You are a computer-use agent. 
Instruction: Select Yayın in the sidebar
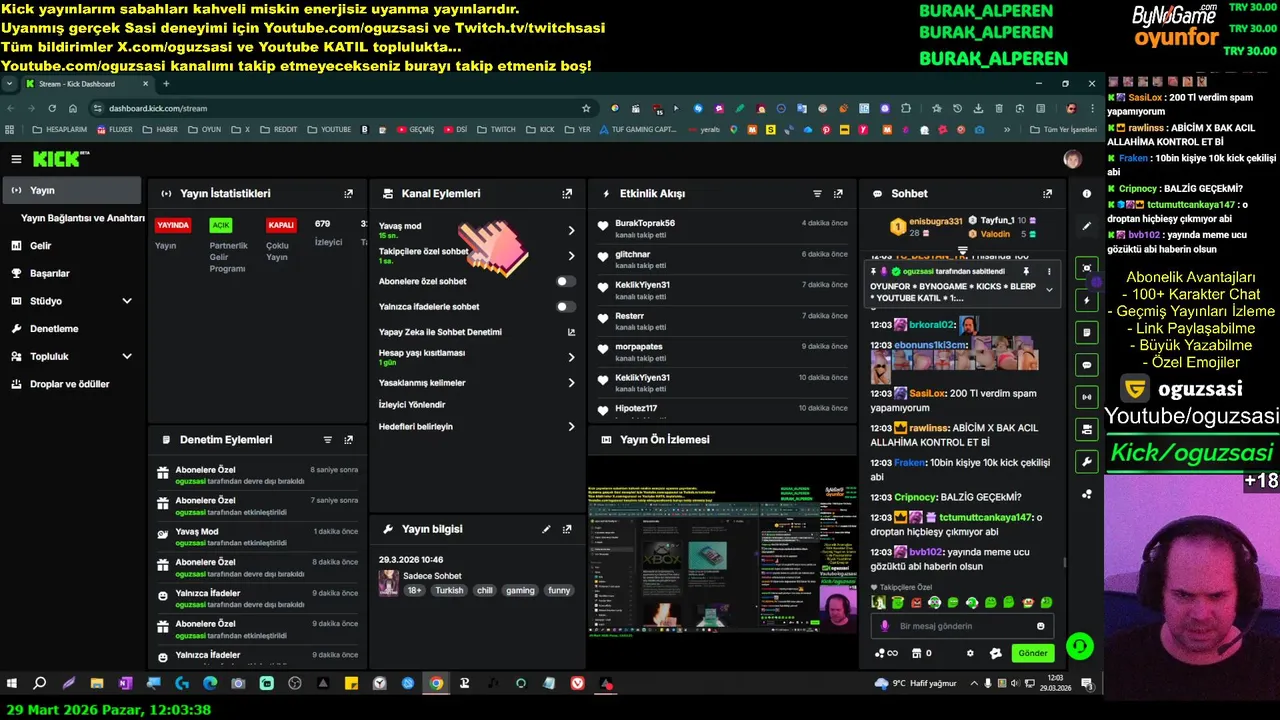71,190
